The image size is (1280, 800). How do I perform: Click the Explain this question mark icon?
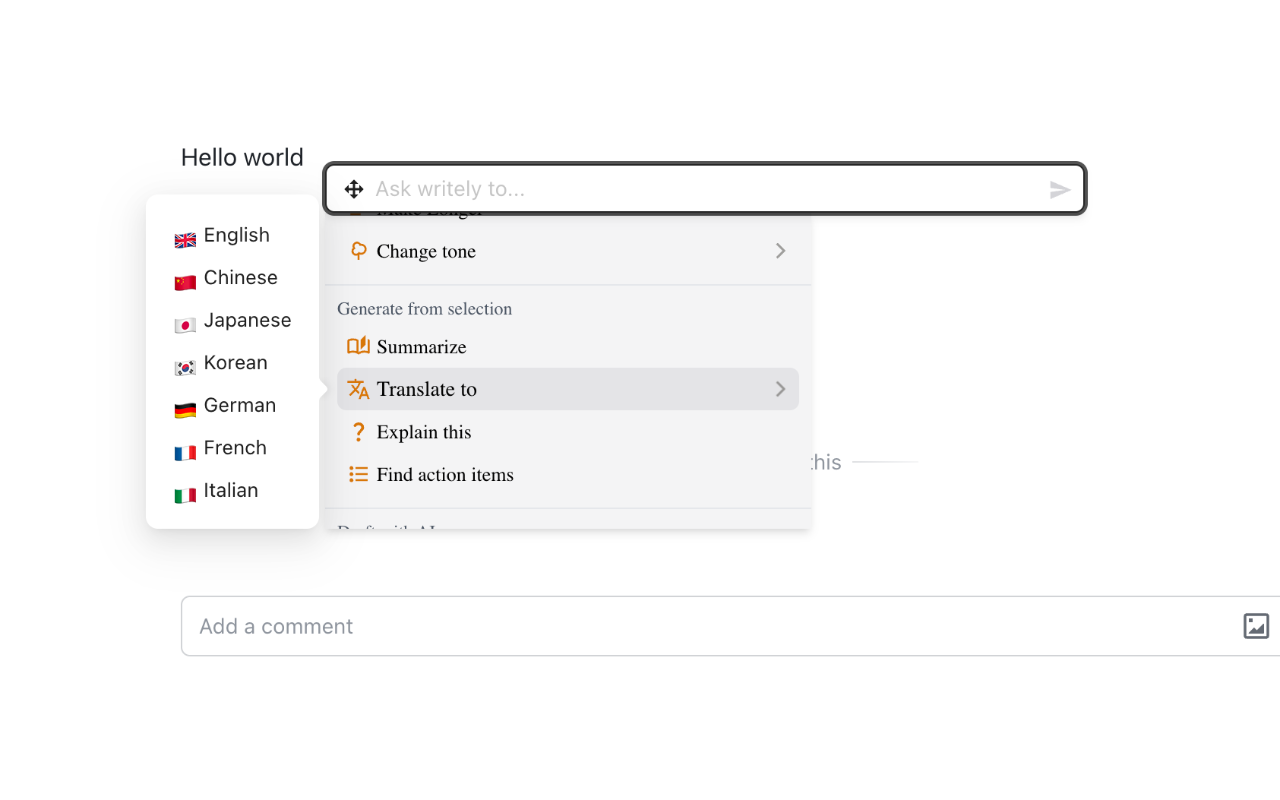(x=358, y=432)
